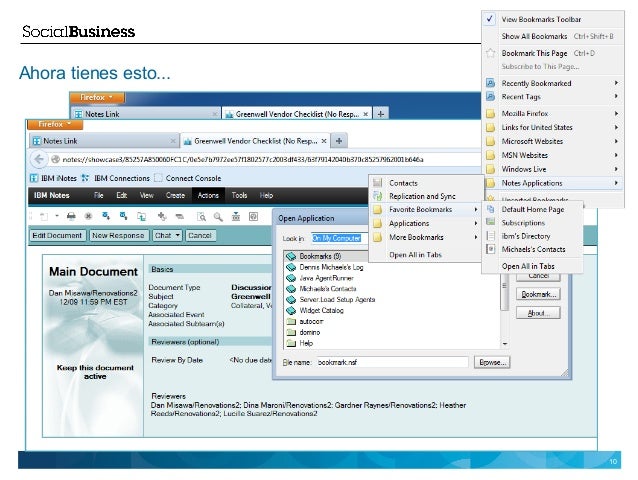
Task: Toggle View Bookmarks Toolbar checkmark
Action: [490, 19]
